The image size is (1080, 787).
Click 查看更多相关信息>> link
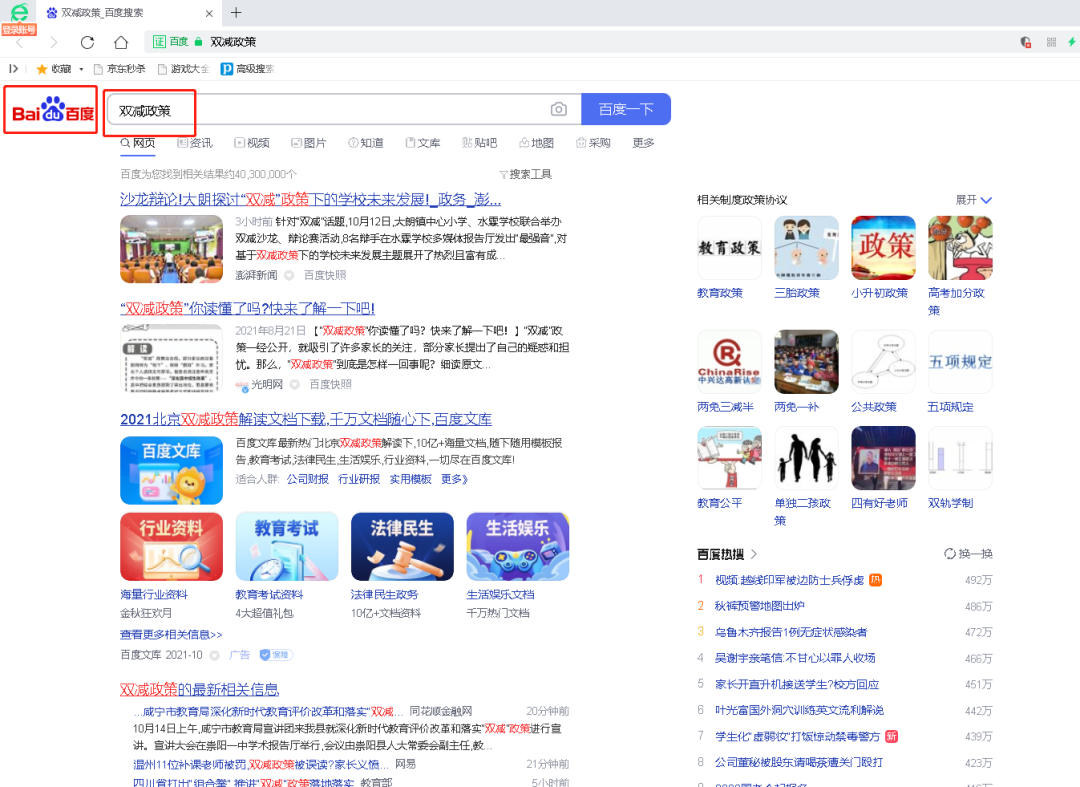171,635
